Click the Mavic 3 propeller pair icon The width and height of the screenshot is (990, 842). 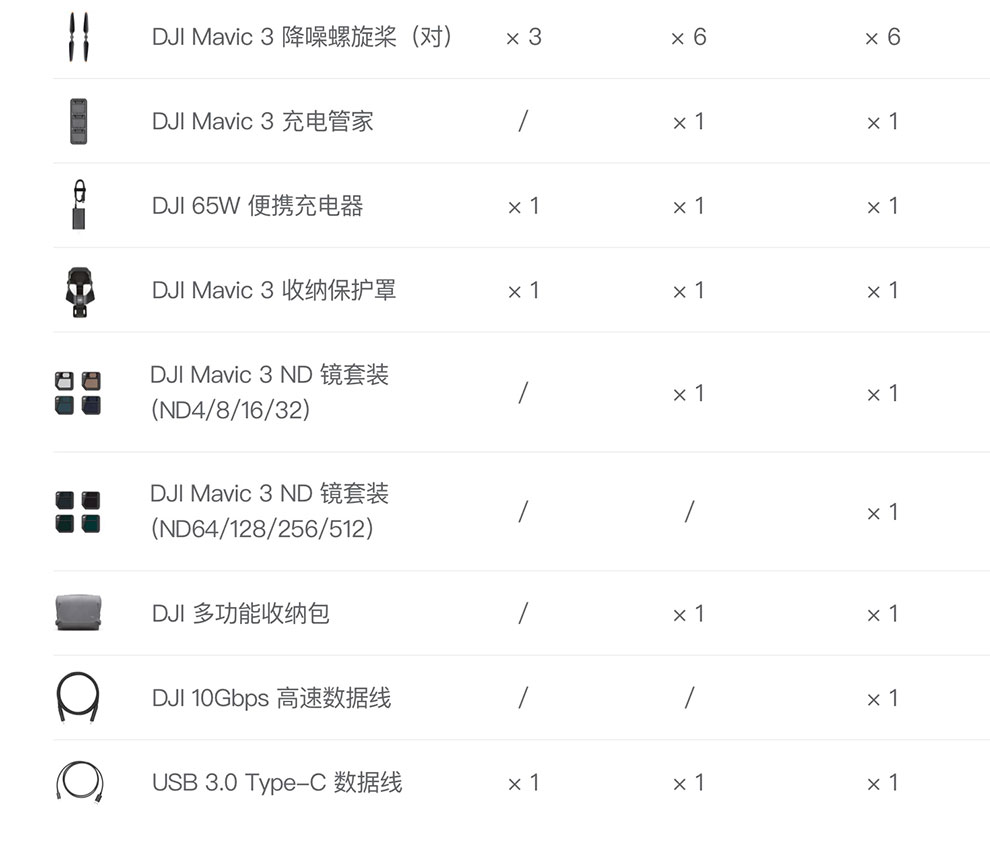(x=79, y=37)
